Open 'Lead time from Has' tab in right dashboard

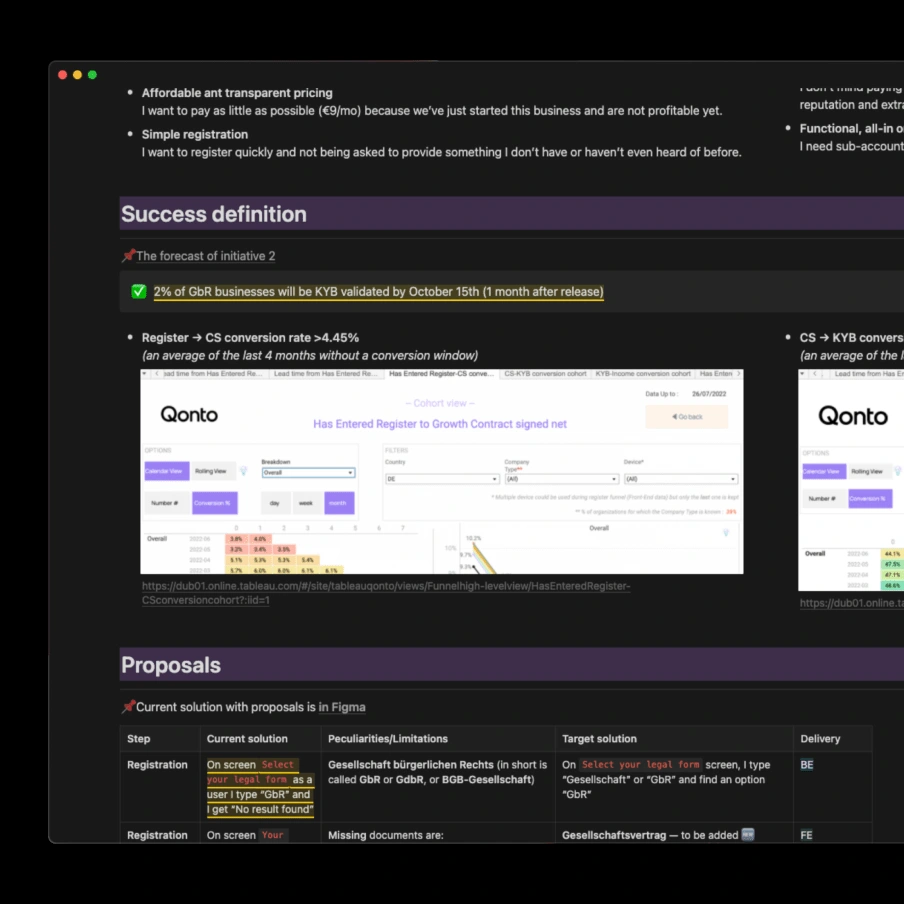point(868,374)
